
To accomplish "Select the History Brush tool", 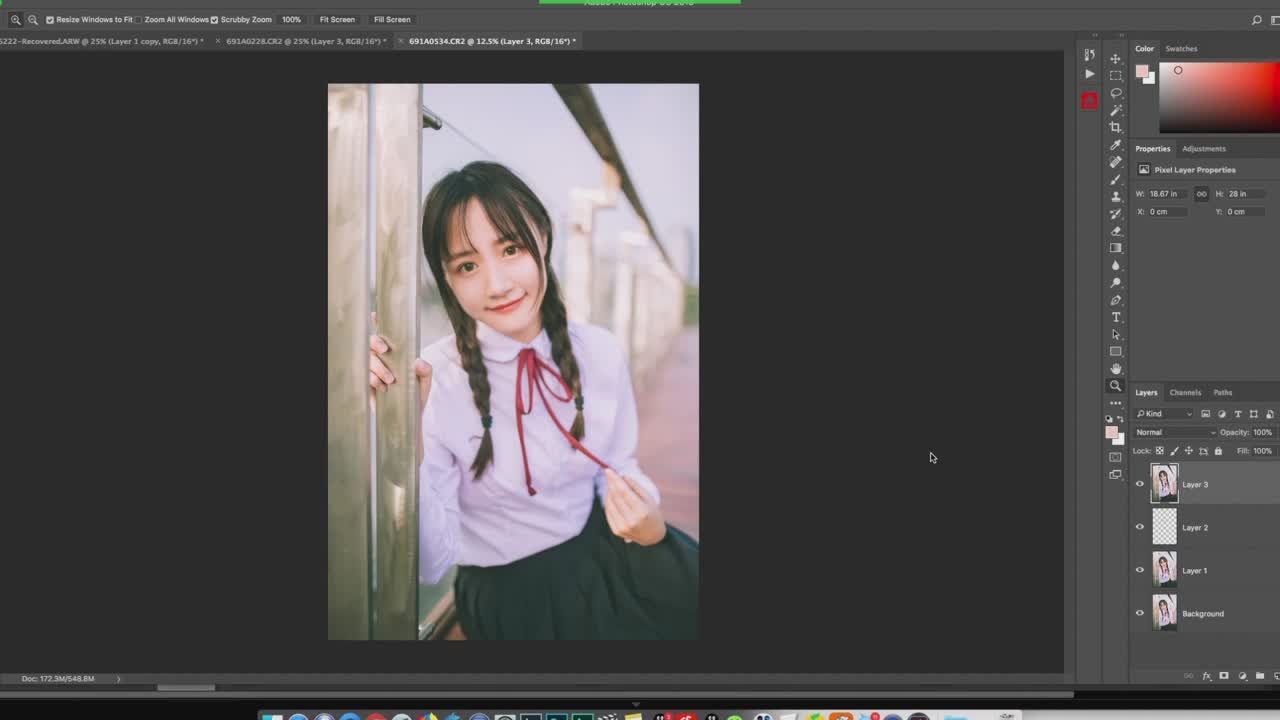I will pos(1116,214).
